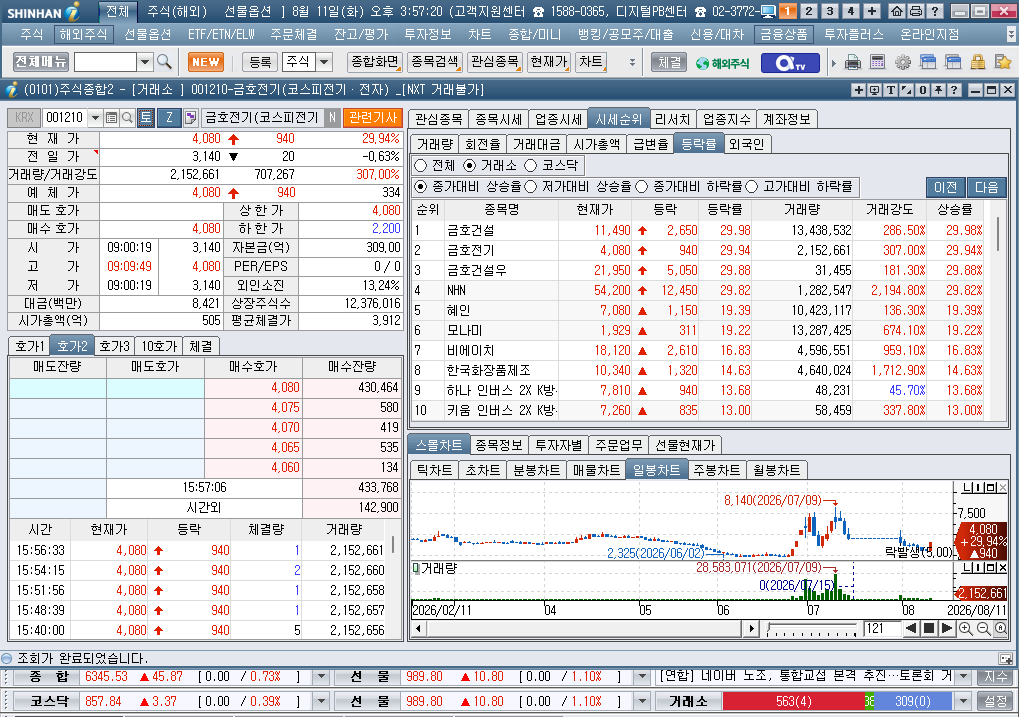Expand the 거래소 advance-decline bar dropdown

point(964,701)
